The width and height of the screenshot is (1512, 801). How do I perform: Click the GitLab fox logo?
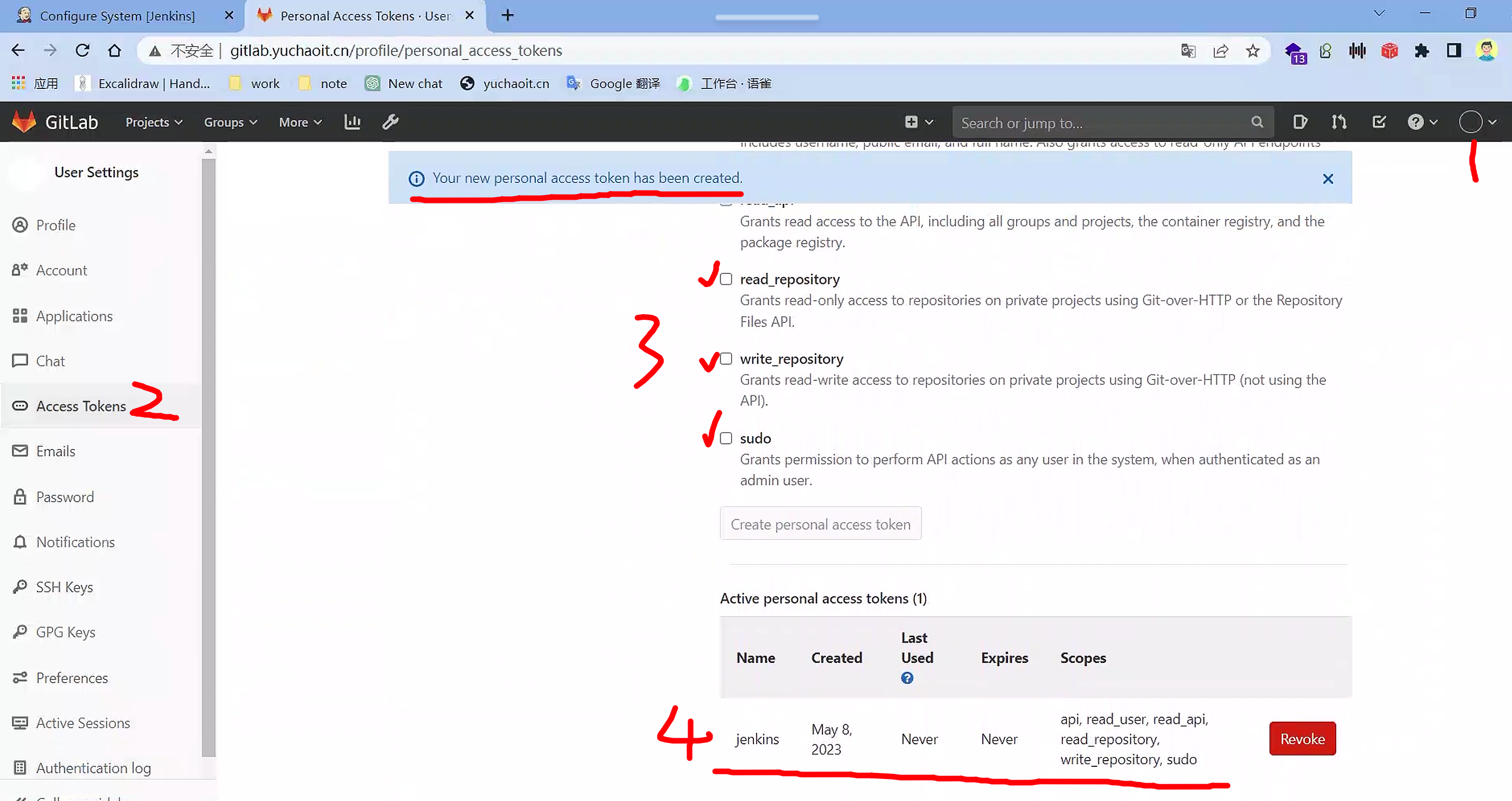(x=24, y=122)
